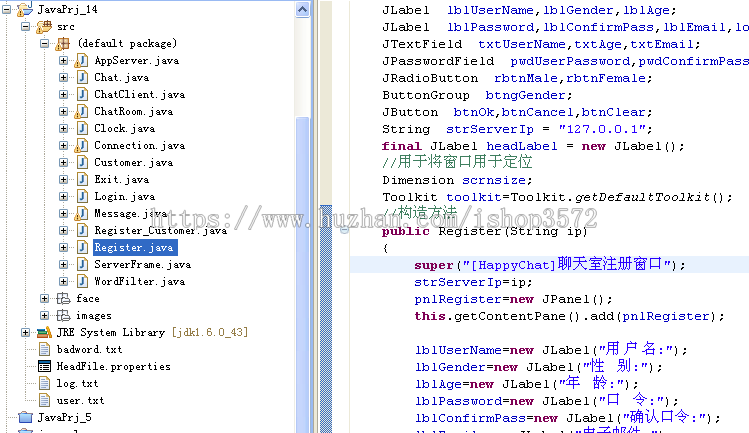Collapse the JavaPrj_14 project node
This screenshot has width=749, height=433.
pyautogui.click(x=7, y=9)
